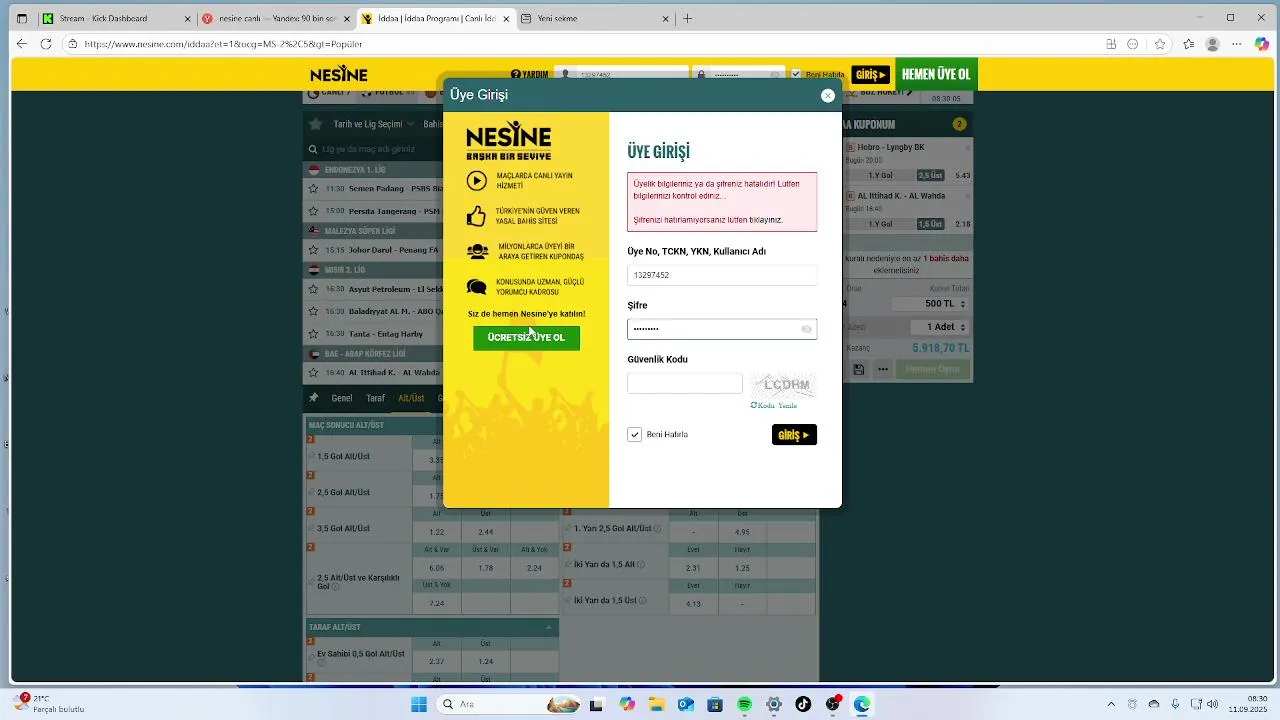The width and height of the screenshot is (1280, 720).
Task: Click the pin icon next to the Genel tab
Action: coord(314,398)
